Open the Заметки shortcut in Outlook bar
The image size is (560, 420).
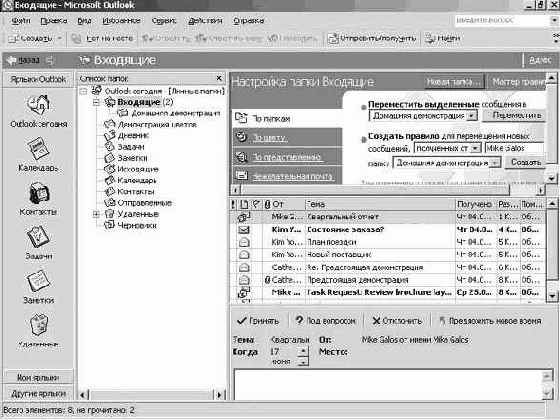(38, 287)
